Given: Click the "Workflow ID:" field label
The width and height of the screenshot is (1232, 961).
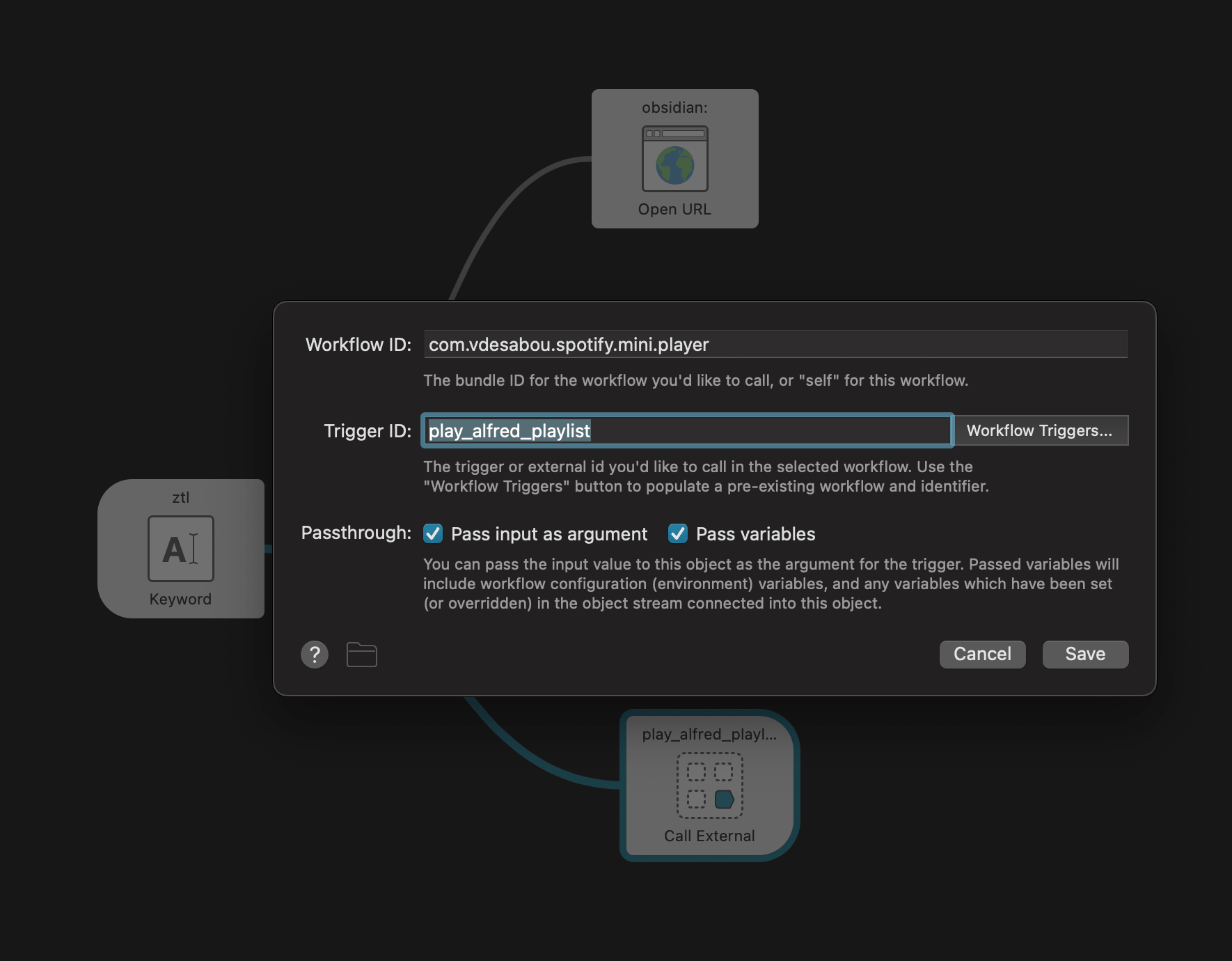Looking at the screenshot, I should pyautogui.click(x=358, y=345).
